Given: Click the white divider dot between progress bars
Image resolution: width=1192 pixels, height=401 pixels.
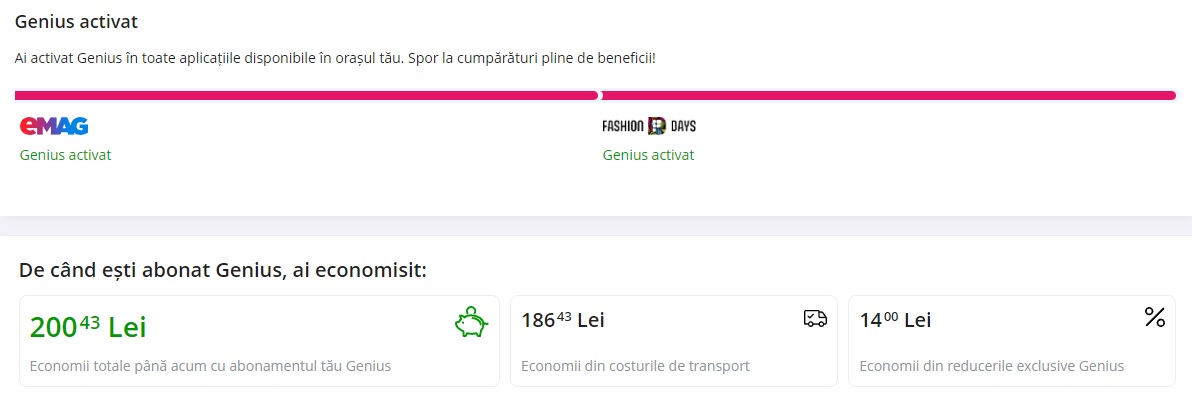Looking at the screenshot, I should coord(600,96).
